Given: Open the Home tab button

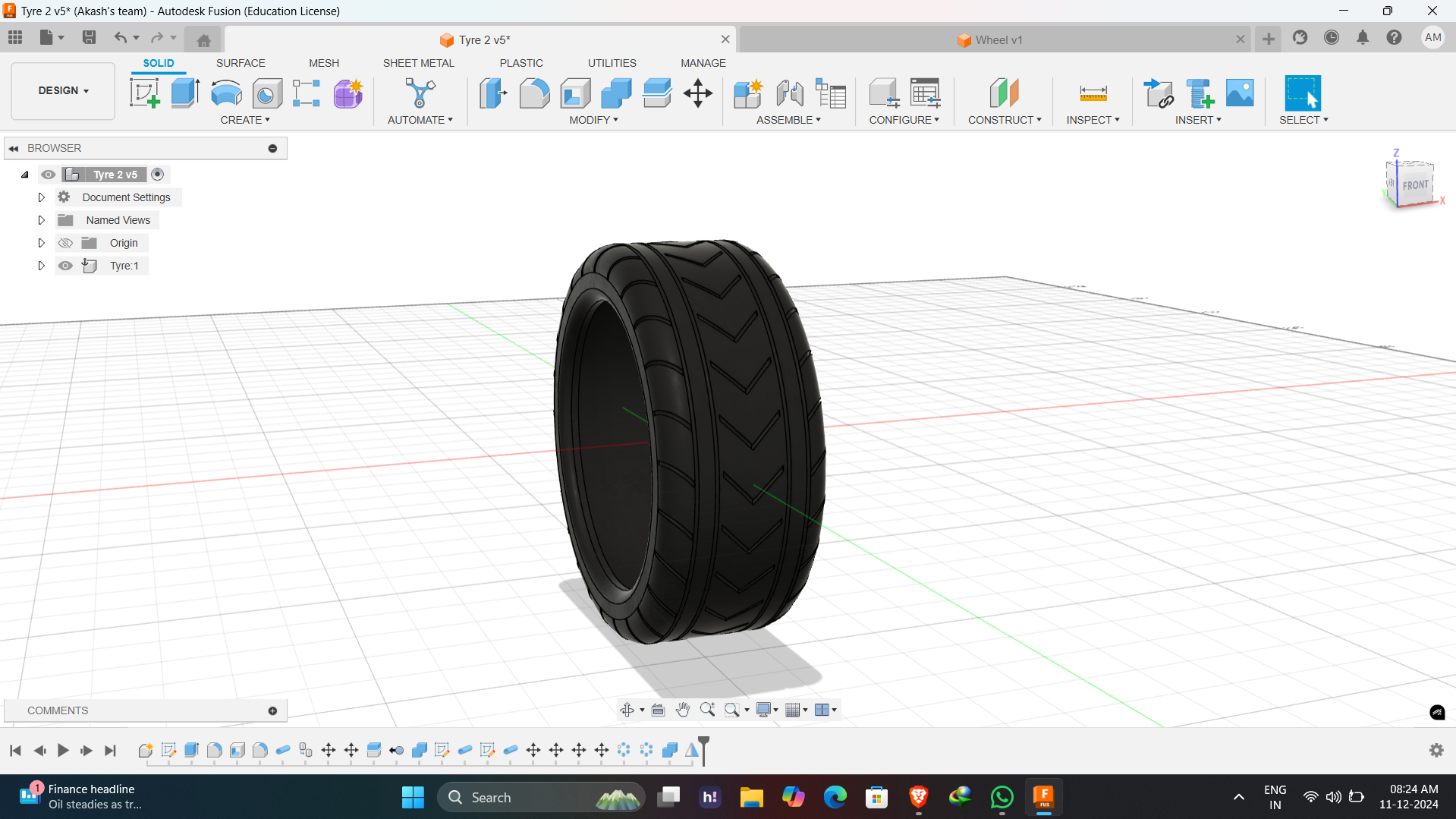Looking at the screenshot, I should tap(203, 39).
